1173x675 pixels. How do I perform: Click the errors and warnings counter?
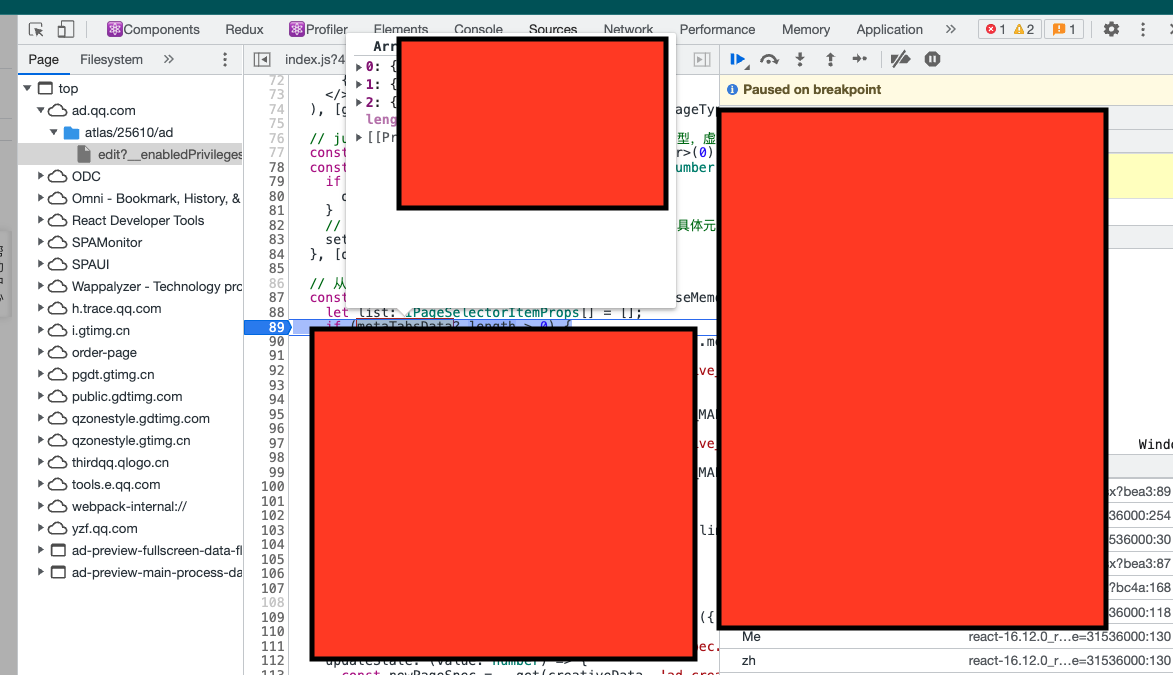1011,30
